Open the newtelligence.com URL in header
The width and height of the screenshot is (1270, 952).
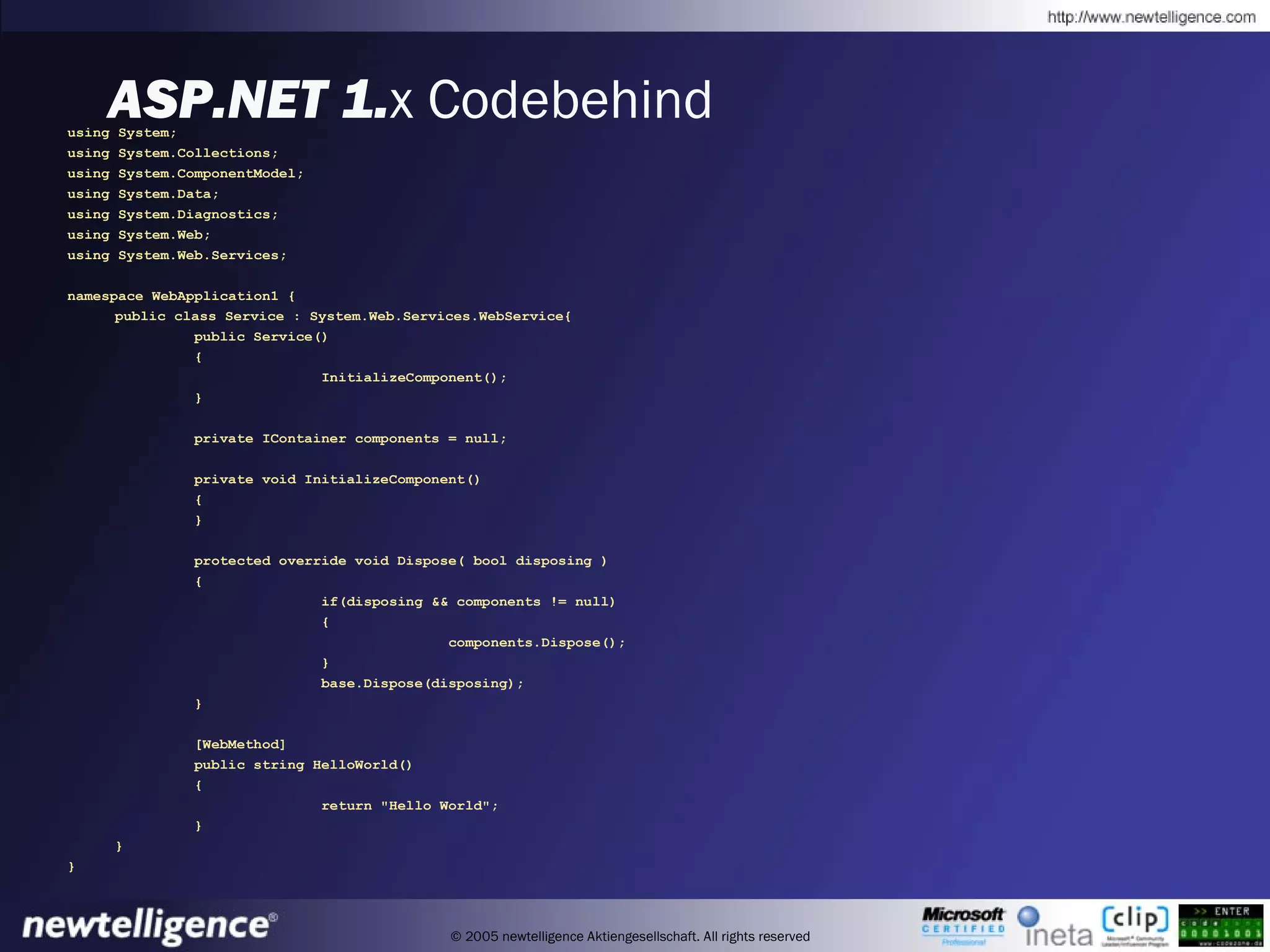(1151, 17)
